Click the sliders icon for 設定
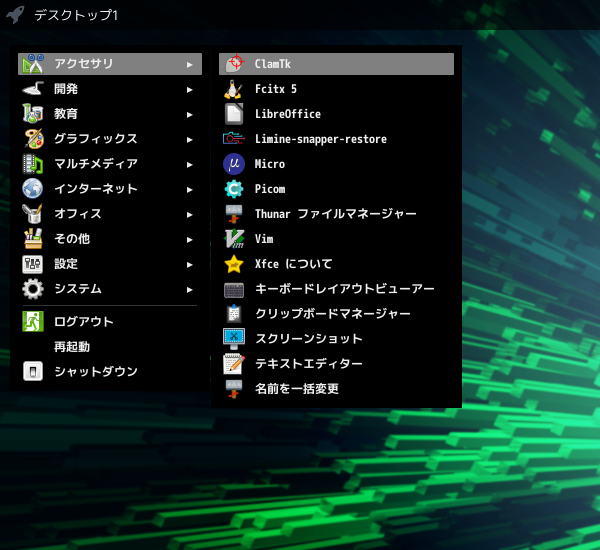 coord(33,264)
